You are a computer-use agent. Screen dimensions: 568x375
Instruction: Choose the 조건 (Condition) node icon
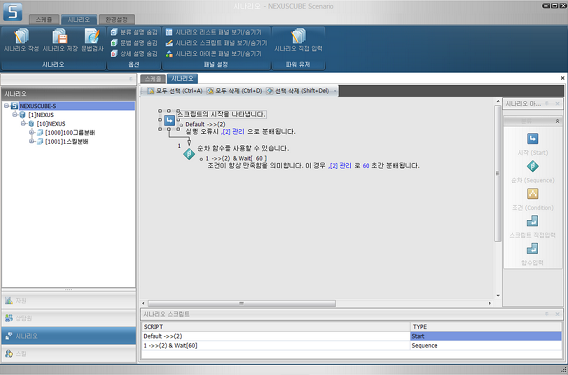(532, 194)
